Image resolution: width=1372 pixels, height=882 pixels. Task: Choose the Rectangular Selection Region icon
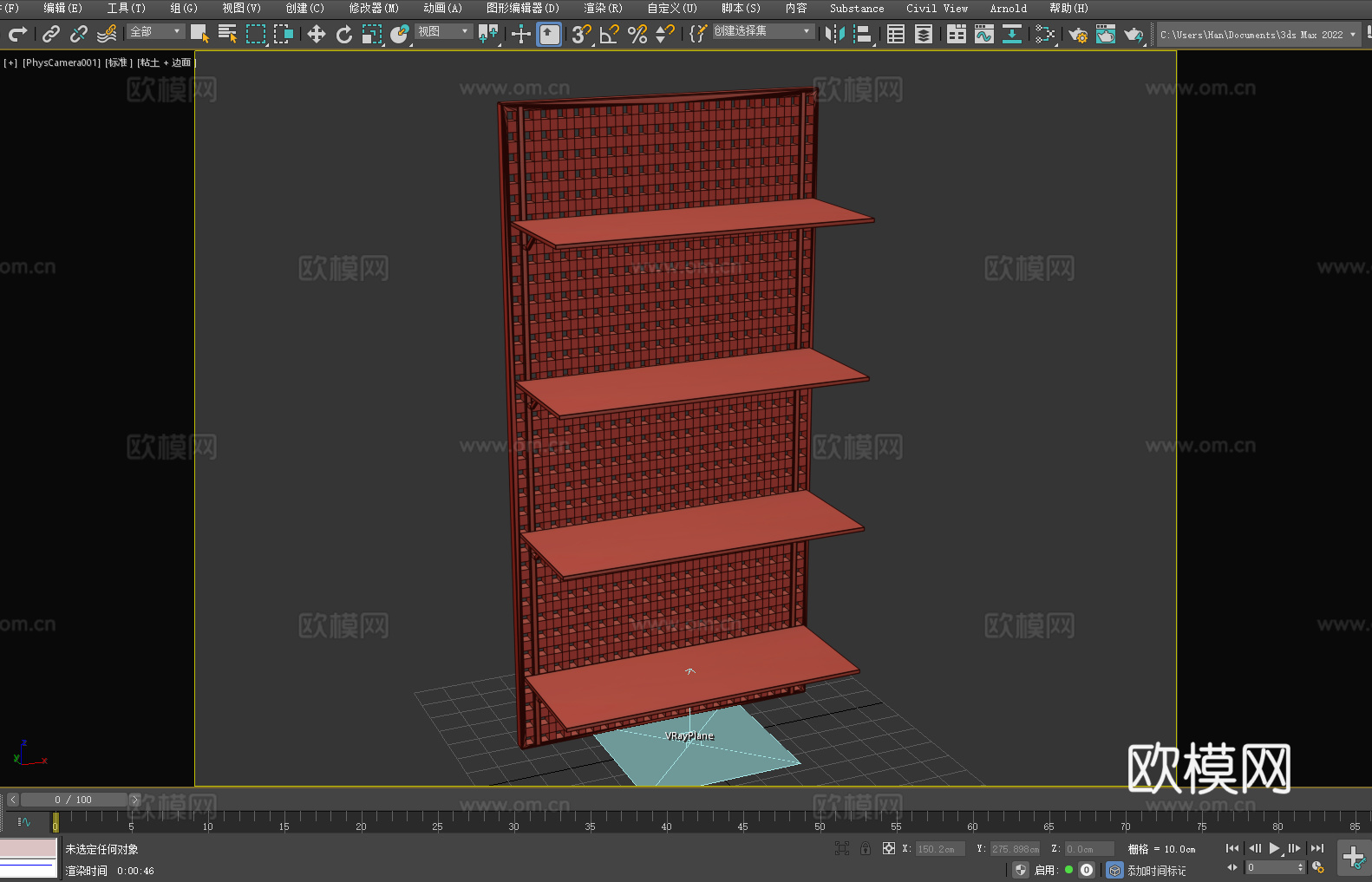tap(255, 34)
